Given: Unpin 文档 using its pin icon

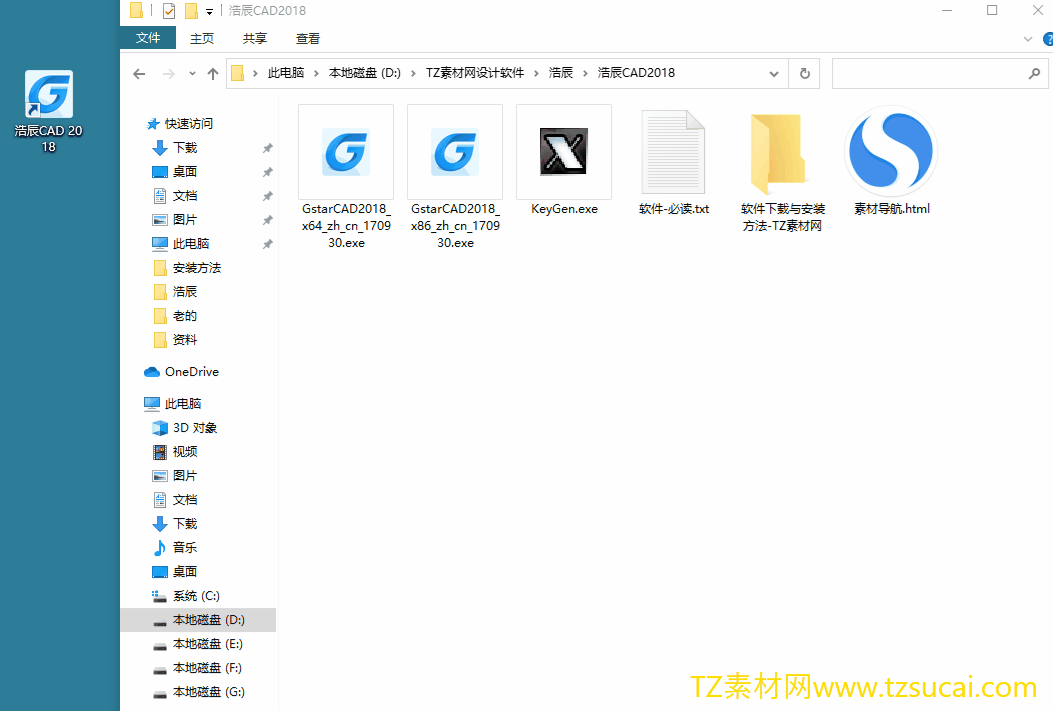Looking at the screenshot, I should point(267,197).
